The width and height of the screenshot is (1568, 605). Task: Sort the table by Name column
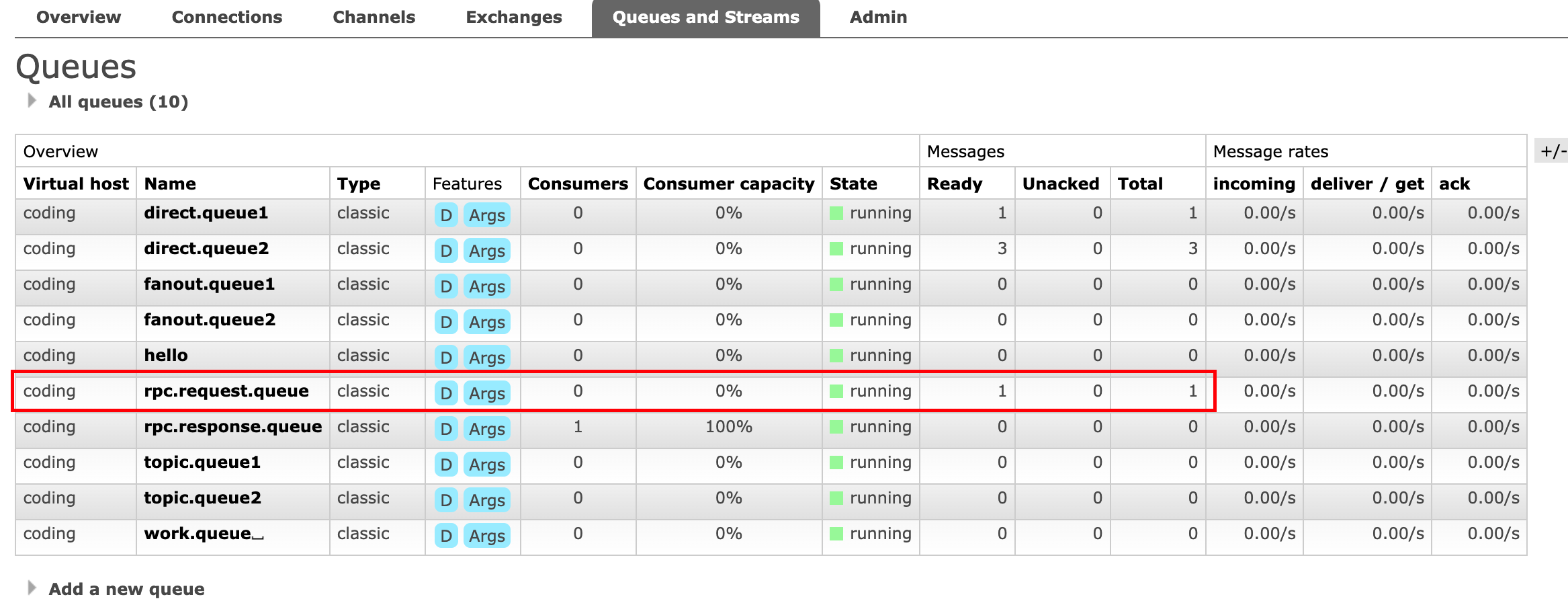tap(170, 184)
